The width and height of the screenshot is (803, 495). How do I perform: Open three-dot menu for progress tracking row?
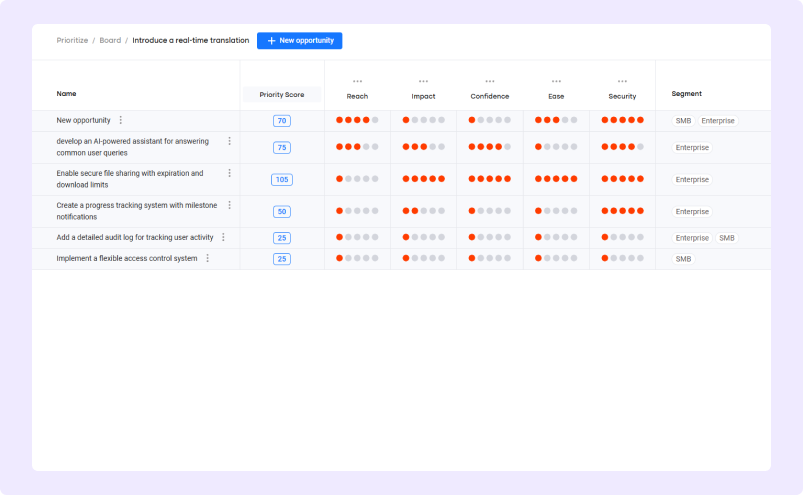pos(229,205)
